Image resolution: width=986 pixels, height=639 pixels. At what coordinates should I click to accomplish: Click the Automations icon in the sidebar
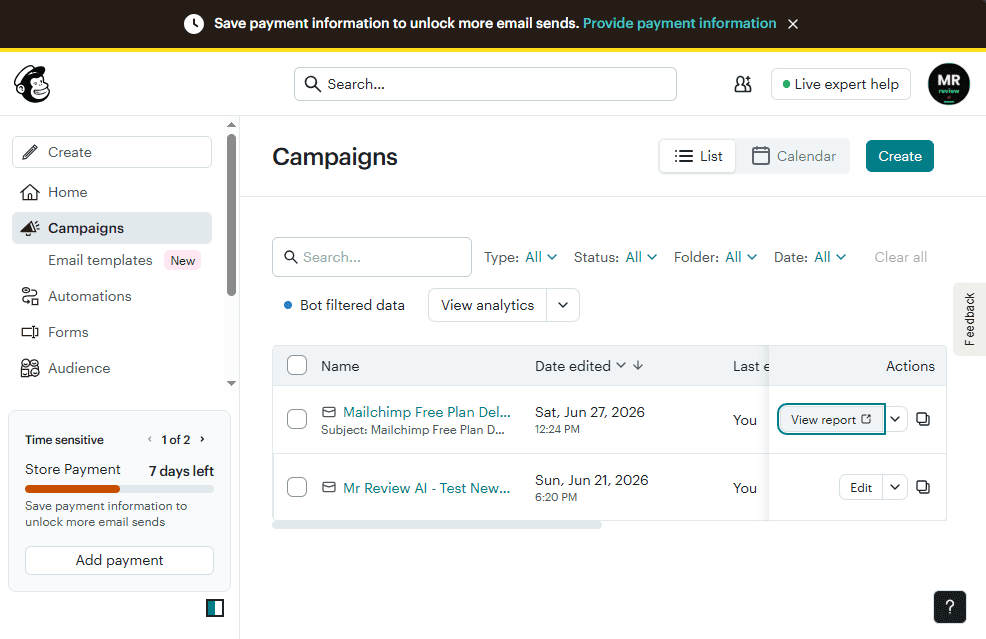pos(30,296)
